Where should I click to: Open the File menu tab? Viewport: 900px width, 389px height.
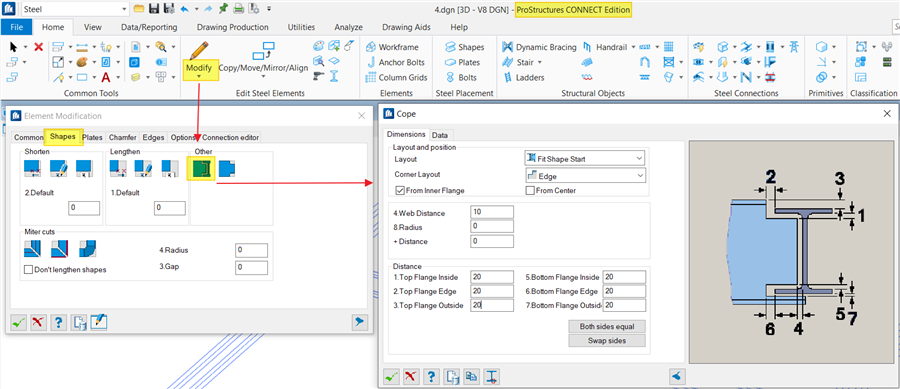[17, 27]
